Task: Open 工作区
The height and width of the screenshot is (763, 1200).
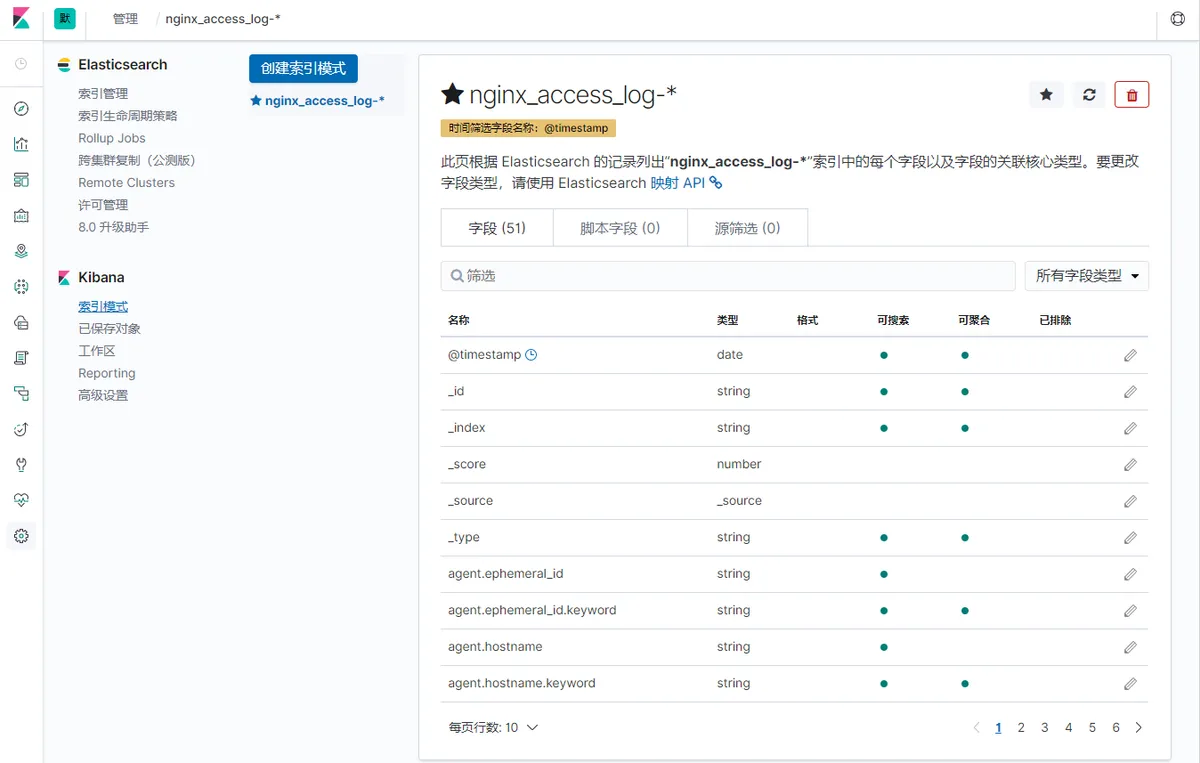Action: (97, 351)
